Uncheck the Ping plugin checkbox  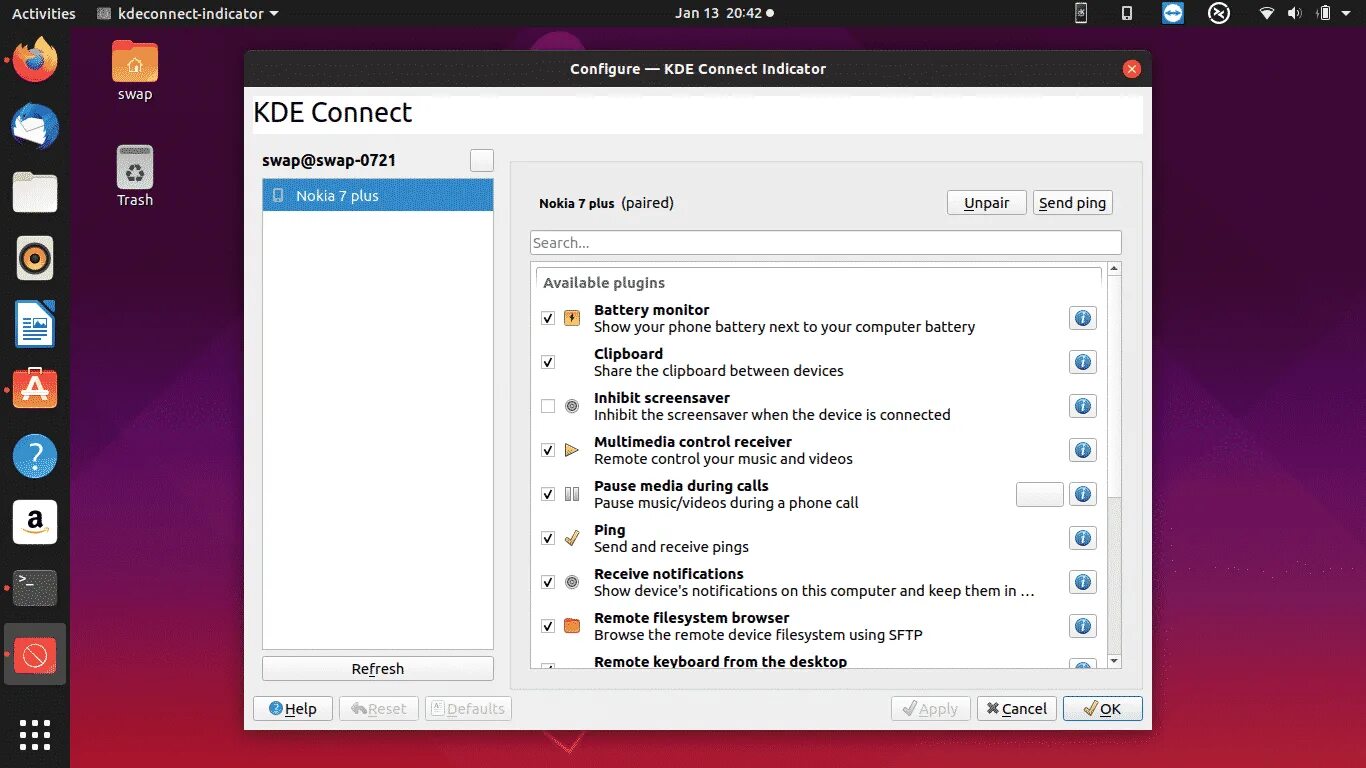pyautogui.click(x=548, y=538)
